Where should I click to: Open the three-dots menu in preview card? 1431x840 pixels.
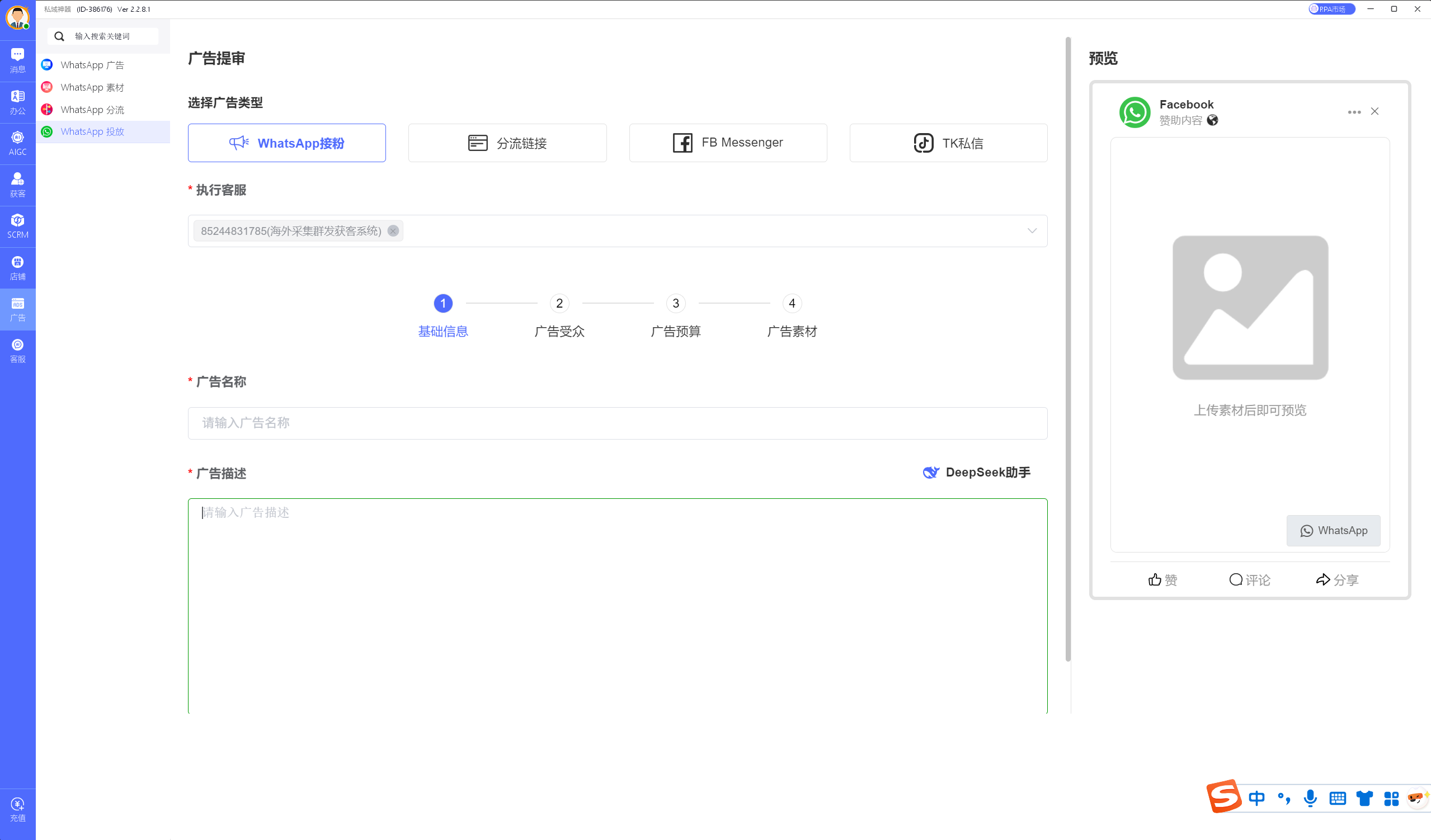(x=1354, y=112)
